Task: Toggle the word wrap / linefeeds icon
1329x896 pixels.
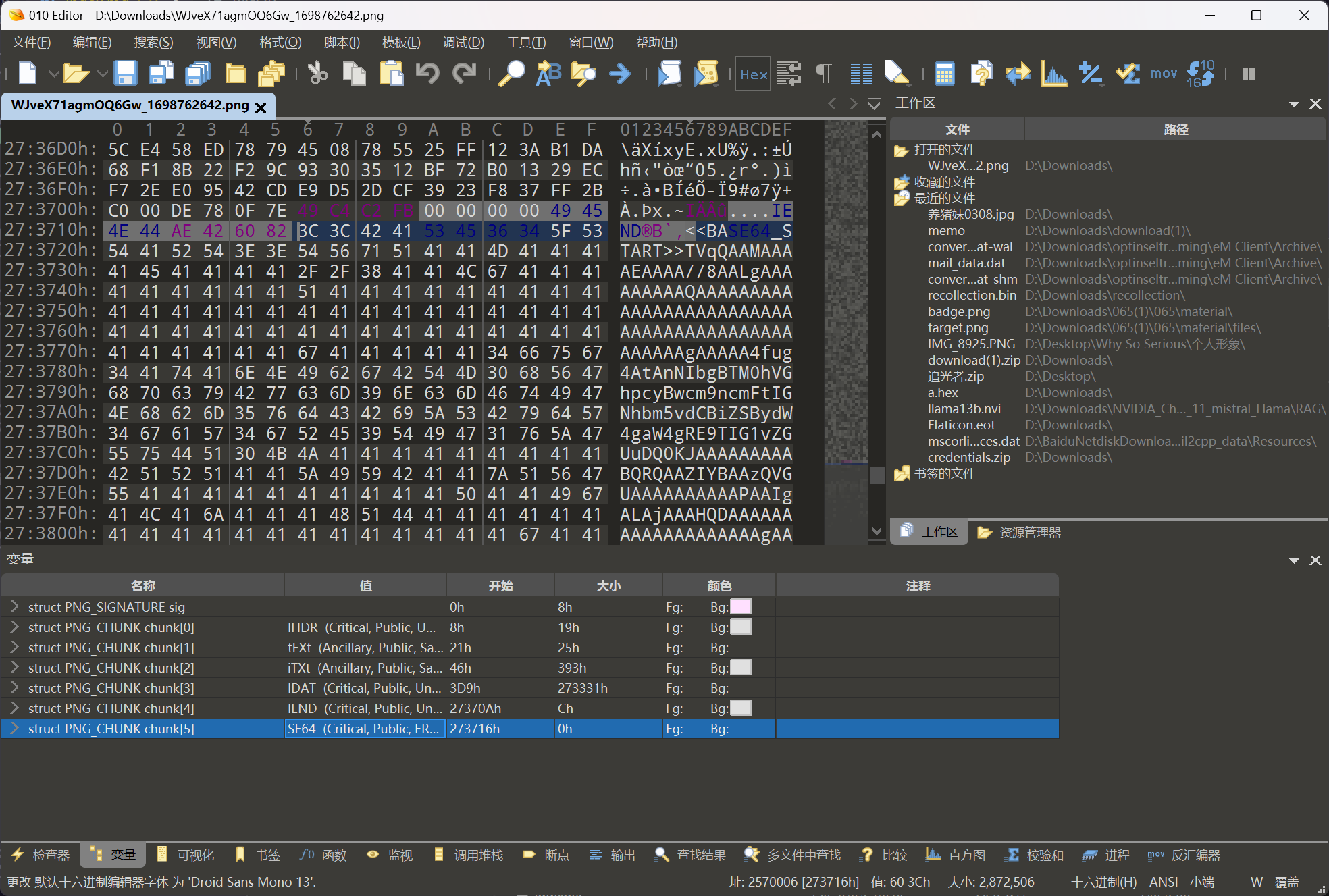Action: [x=789, y=73]
